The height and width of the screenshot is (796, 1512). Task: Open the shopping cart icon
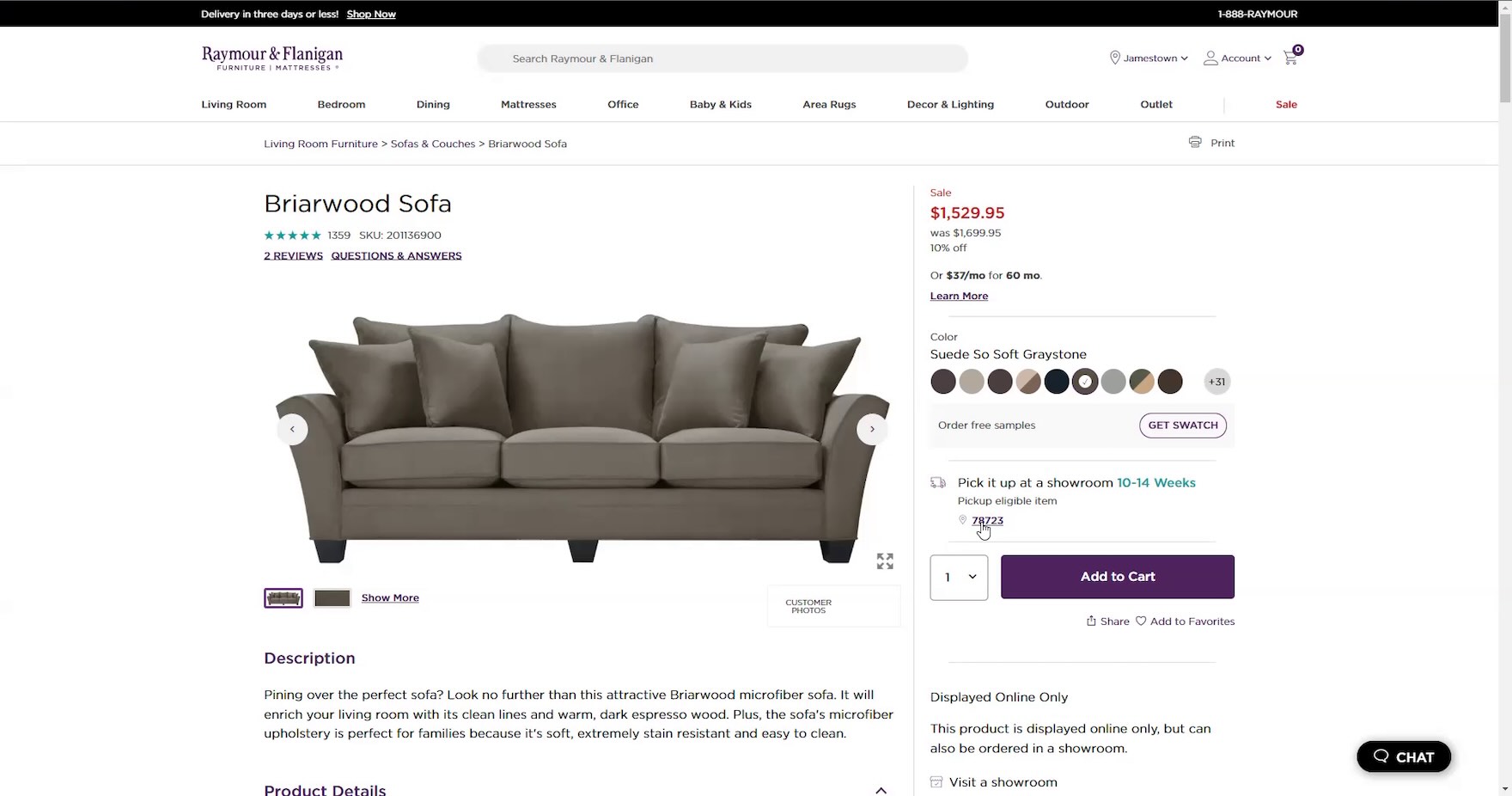click(1290, 58)
